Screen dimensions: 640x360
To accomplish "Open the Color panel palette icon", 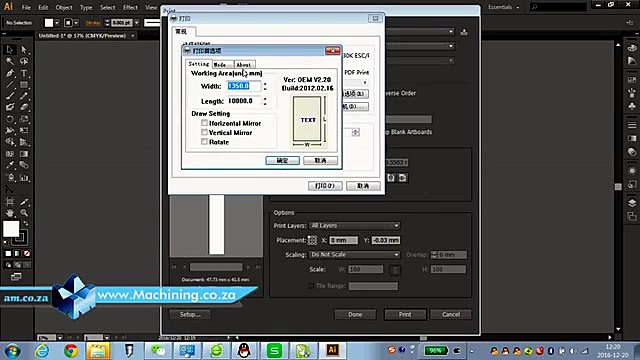I will [x=632, y=49].
